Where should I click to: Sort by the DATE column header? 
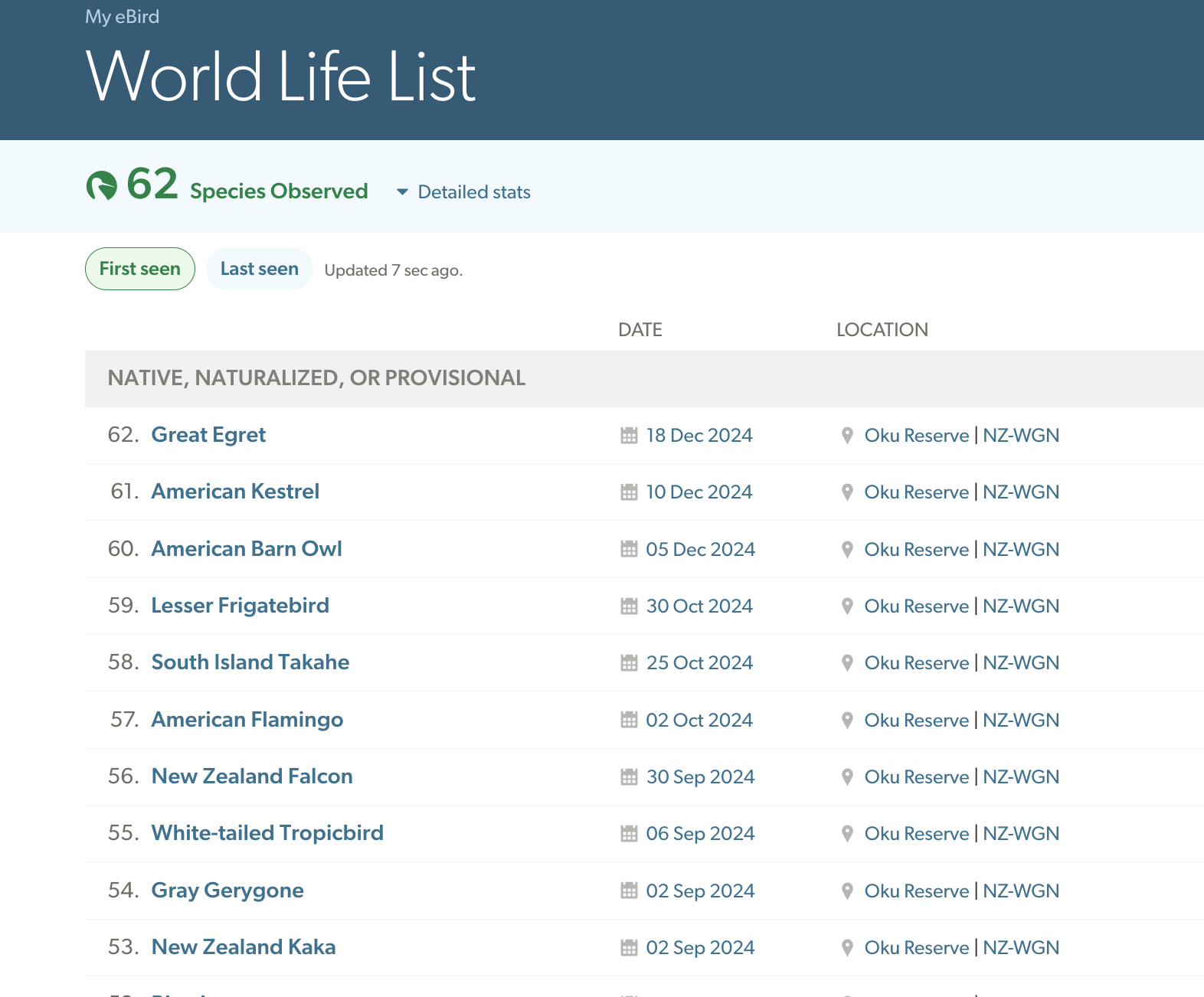coord(640,330)
